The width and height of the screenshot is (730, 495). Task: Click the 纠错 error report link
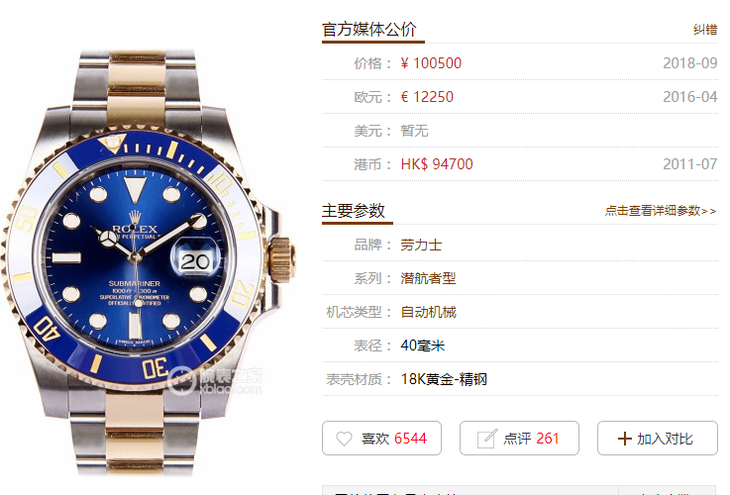[705, 30]
